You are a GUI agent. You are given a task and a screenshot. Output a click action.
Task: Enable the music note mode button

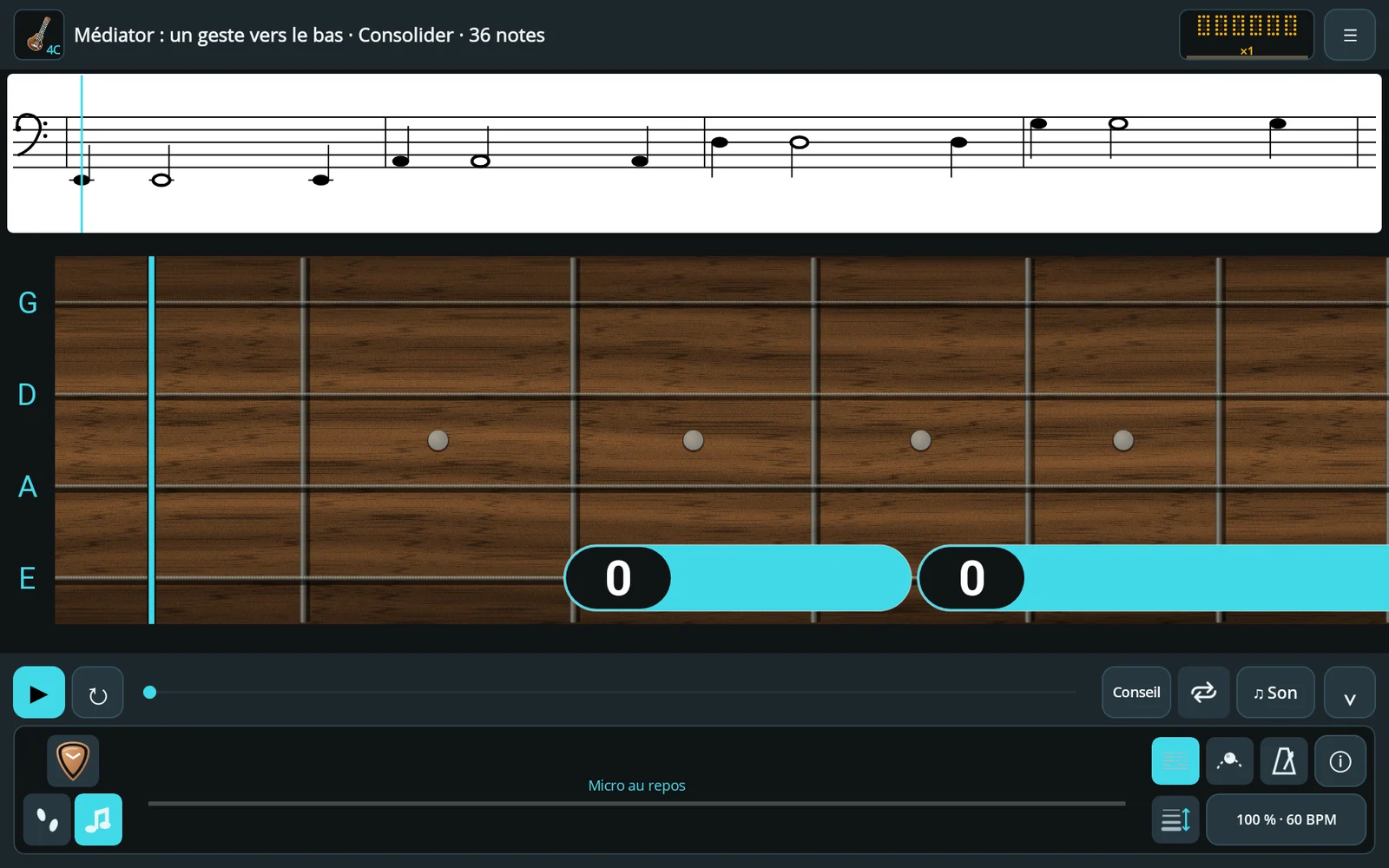coord(98,819)
